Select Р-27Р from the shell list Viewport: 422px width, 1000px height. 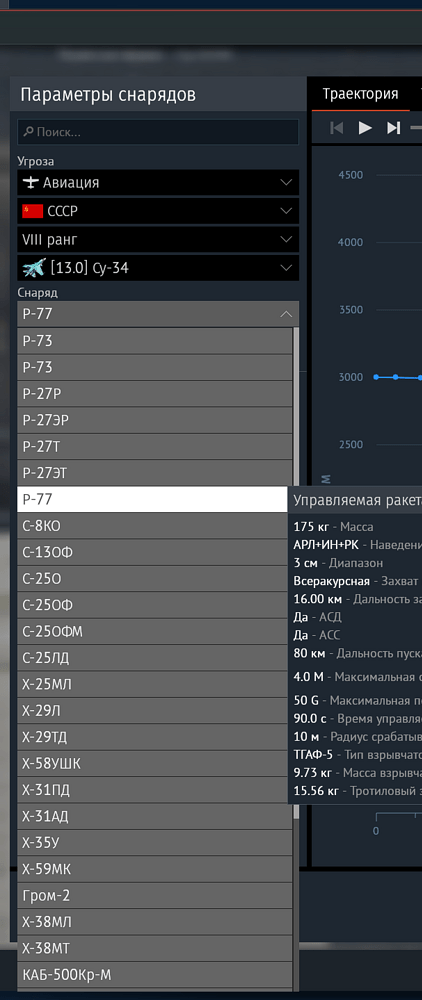pos(155,394)
